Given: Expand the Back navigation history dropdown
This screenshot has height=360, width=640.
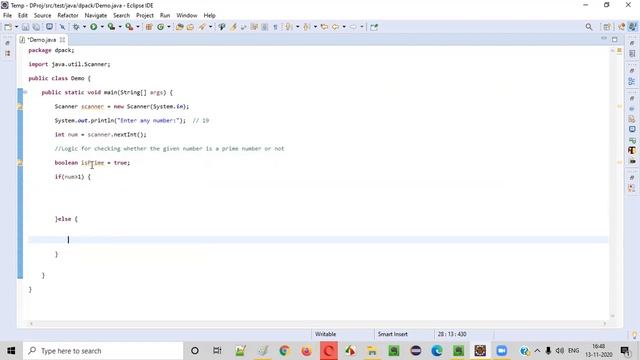Looking at the screenshot, I should tap(344, 27).
